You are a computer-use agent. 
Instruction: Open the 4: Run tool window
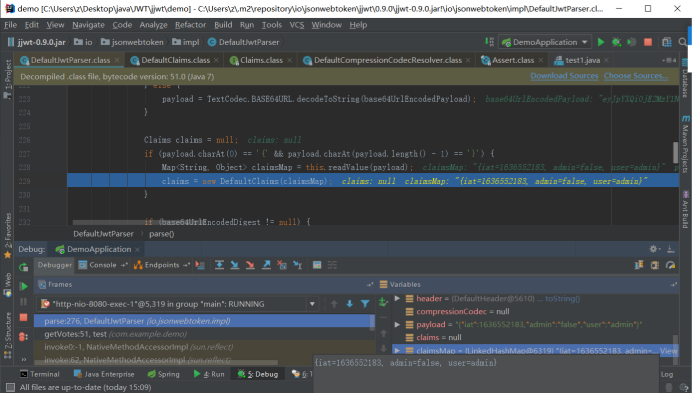[x=209, y=374]
